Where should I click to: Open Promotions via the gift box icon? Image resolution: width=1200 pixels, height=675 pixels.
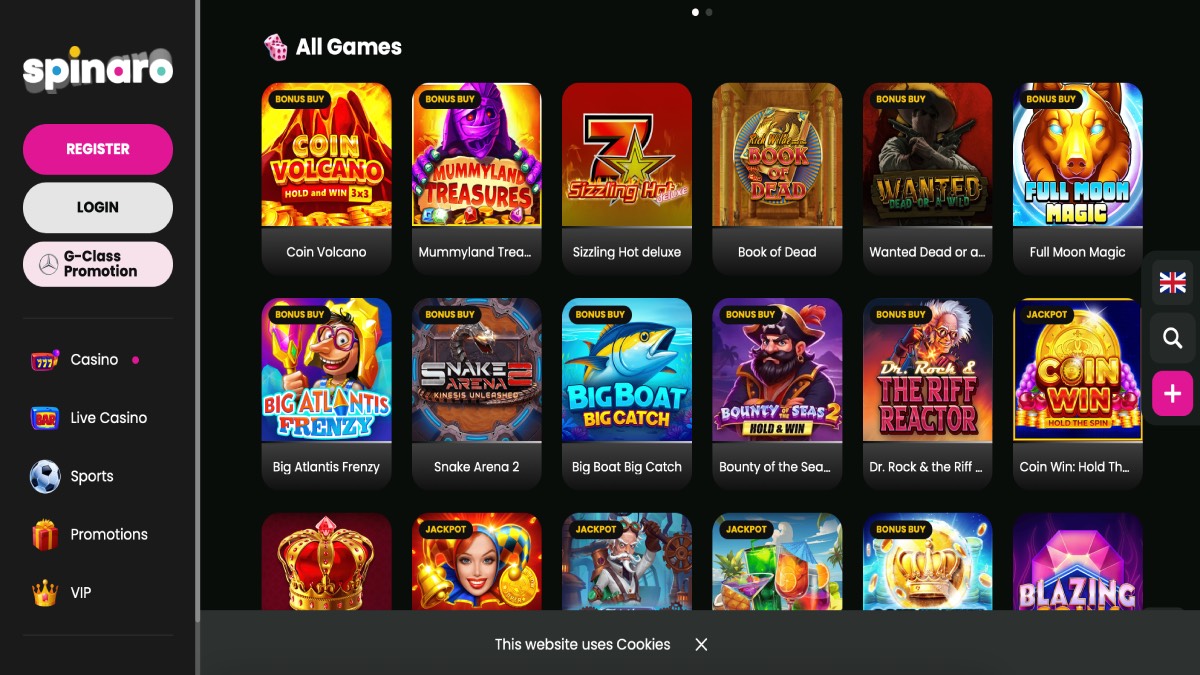45,535
